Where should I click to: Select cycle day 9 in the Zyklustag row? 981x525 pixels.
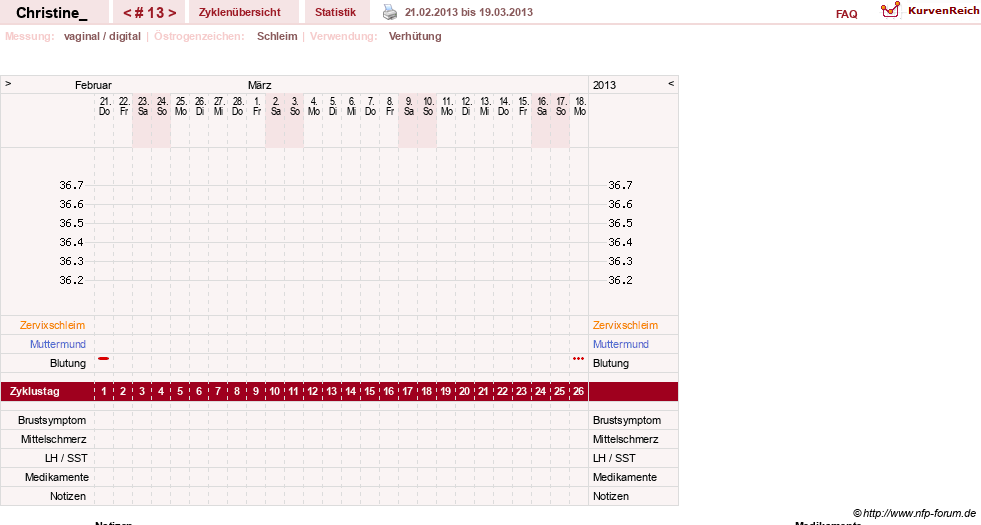(x=256, y=391)
